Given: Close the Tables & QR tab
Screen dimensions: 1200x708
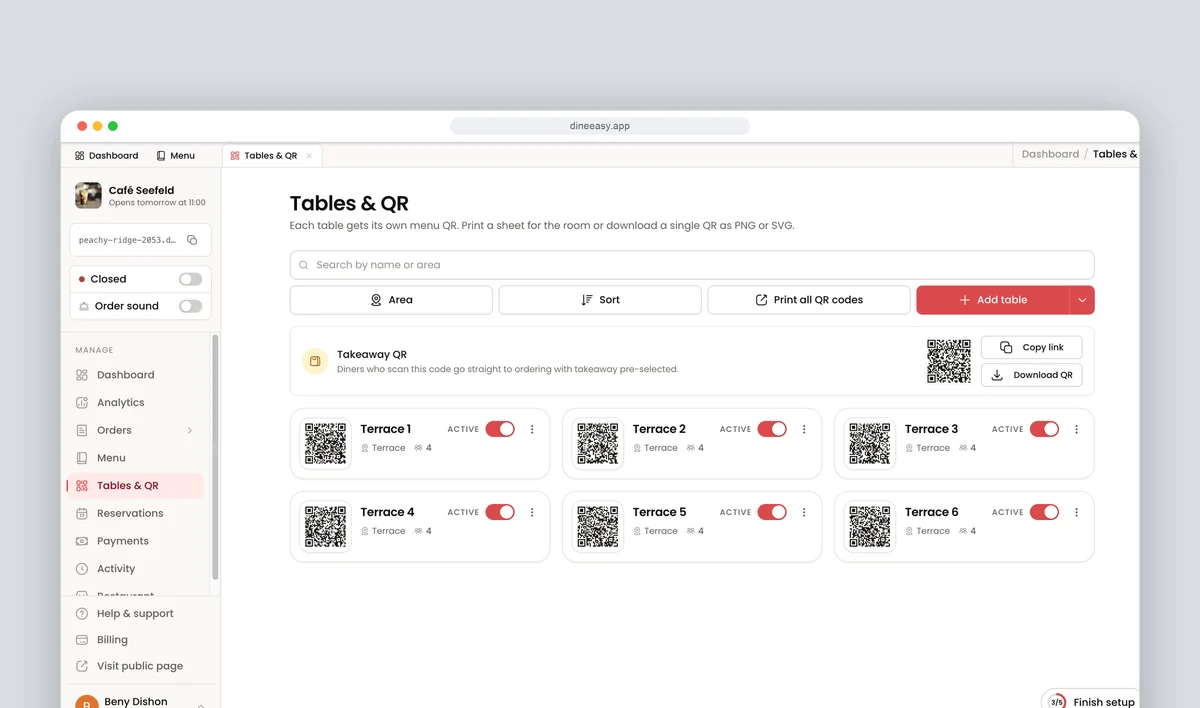Looking at the screenshot, I should click(x=309, y=156).
